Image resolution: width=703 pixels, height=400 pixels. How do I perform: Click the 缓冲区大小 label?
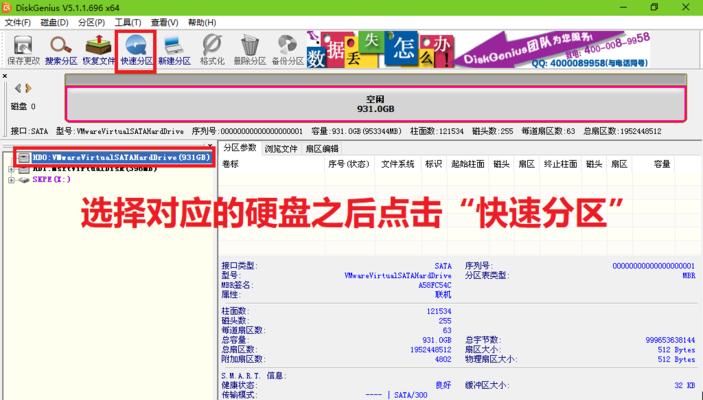pyautogui.click(x=487, y=385)
